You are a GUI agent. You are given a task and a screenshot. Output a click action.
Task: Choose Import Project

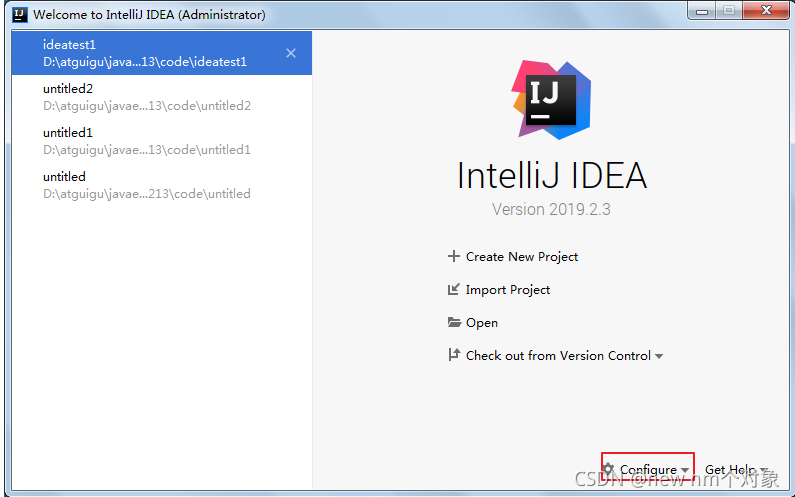coord(508,290)
